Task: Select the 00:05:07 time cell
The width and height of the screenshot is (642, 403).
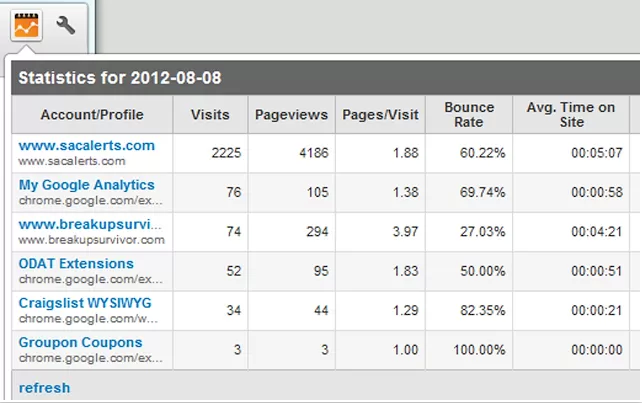Action: 597,153
